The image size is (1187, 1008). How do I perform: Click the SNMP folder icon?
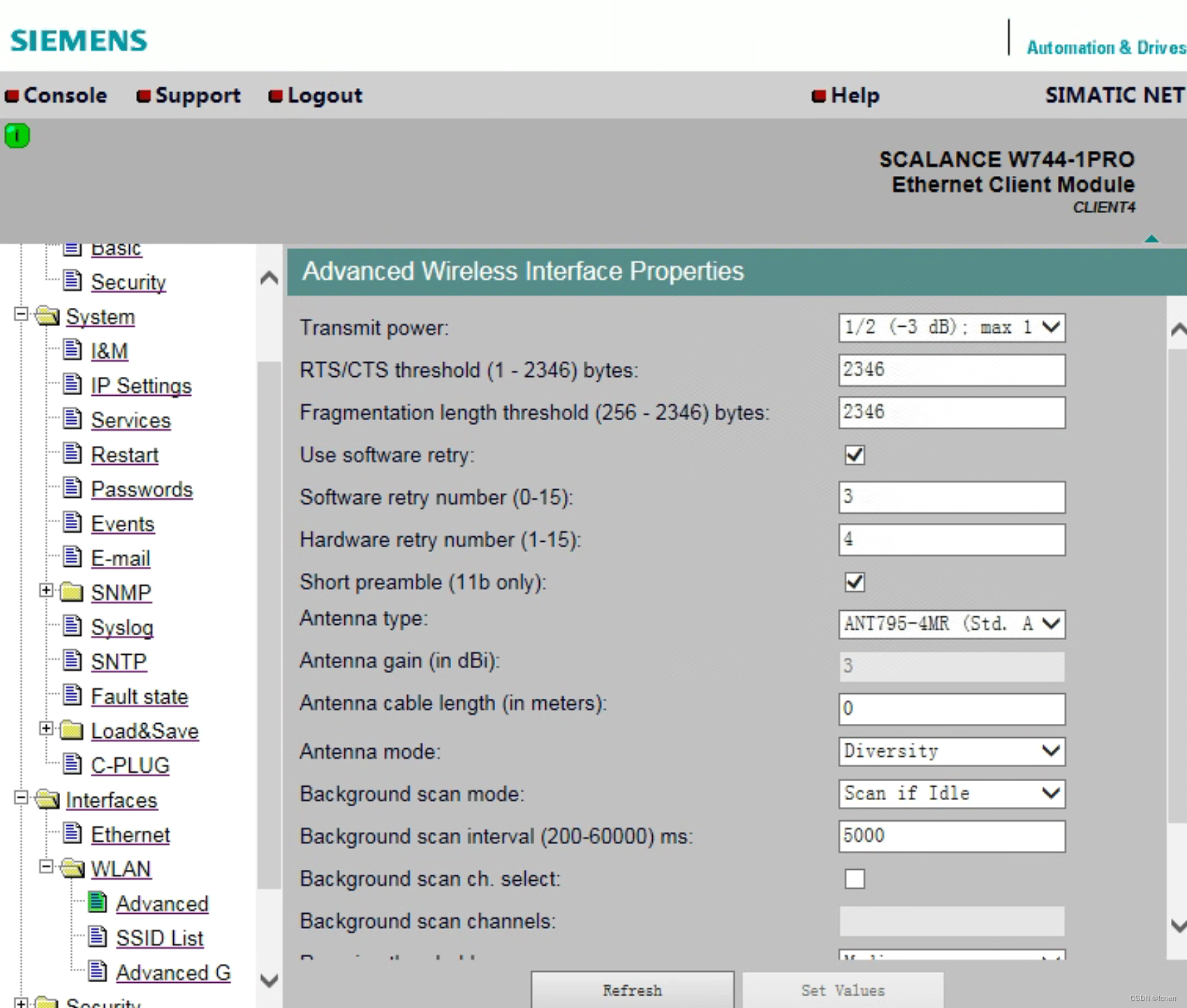point(72,592)
